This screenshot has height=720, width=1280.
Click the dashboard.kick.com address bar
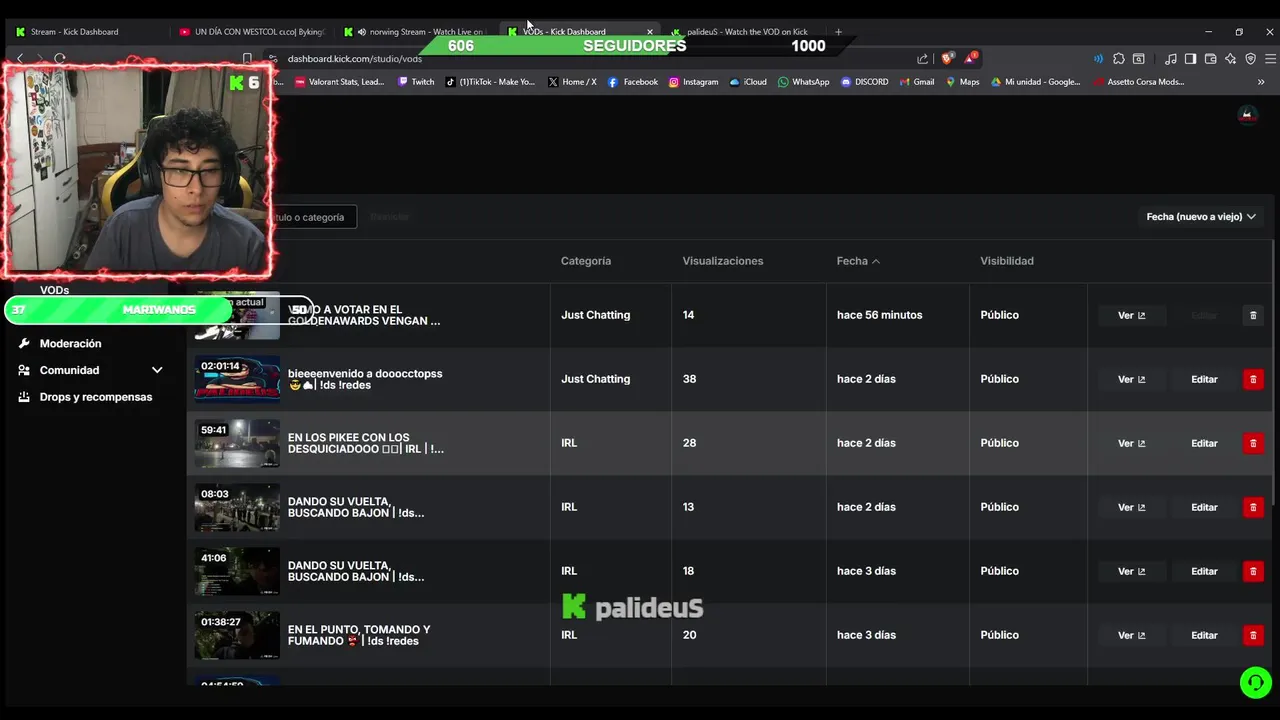[590, 59]
